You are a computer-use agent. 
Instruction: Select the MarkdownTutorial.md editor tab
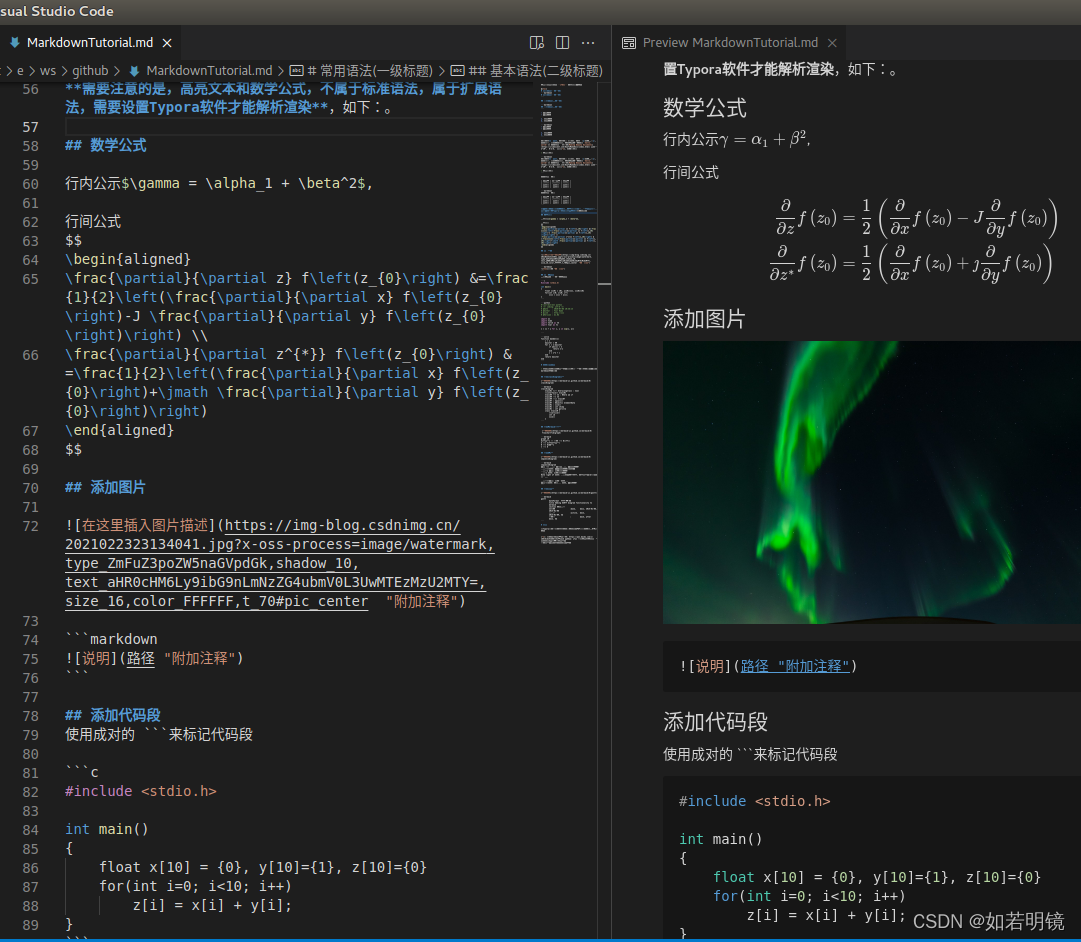click(90, 43)
